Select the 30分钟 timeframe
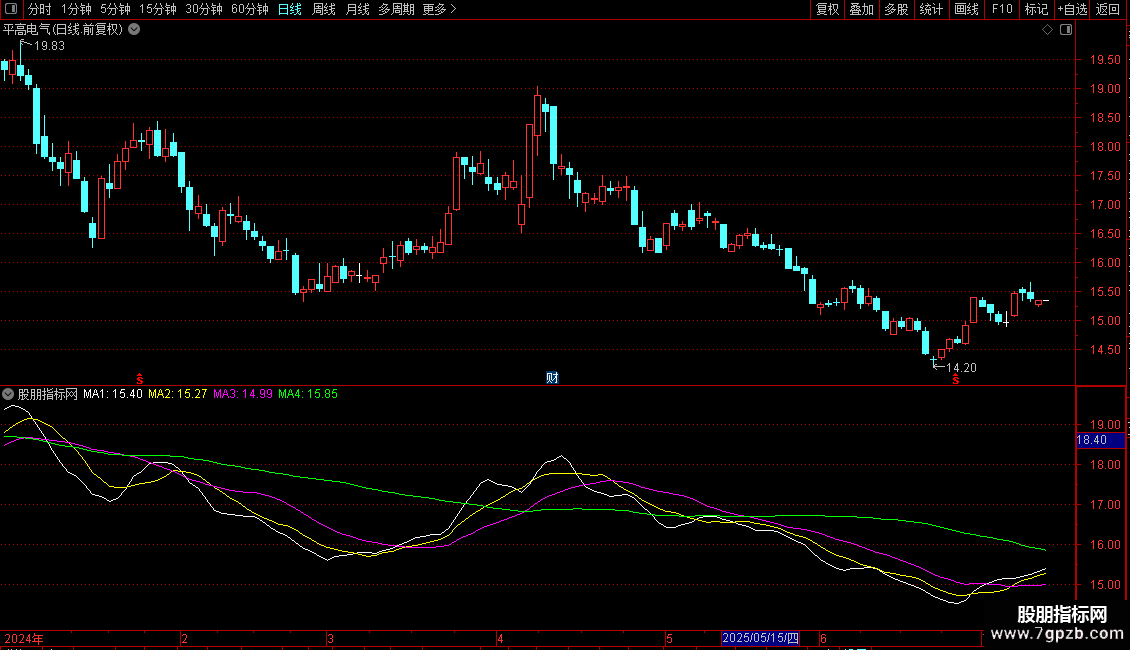Image resolution: width=1130 pixels, height=650 pixels. (204, 9)
